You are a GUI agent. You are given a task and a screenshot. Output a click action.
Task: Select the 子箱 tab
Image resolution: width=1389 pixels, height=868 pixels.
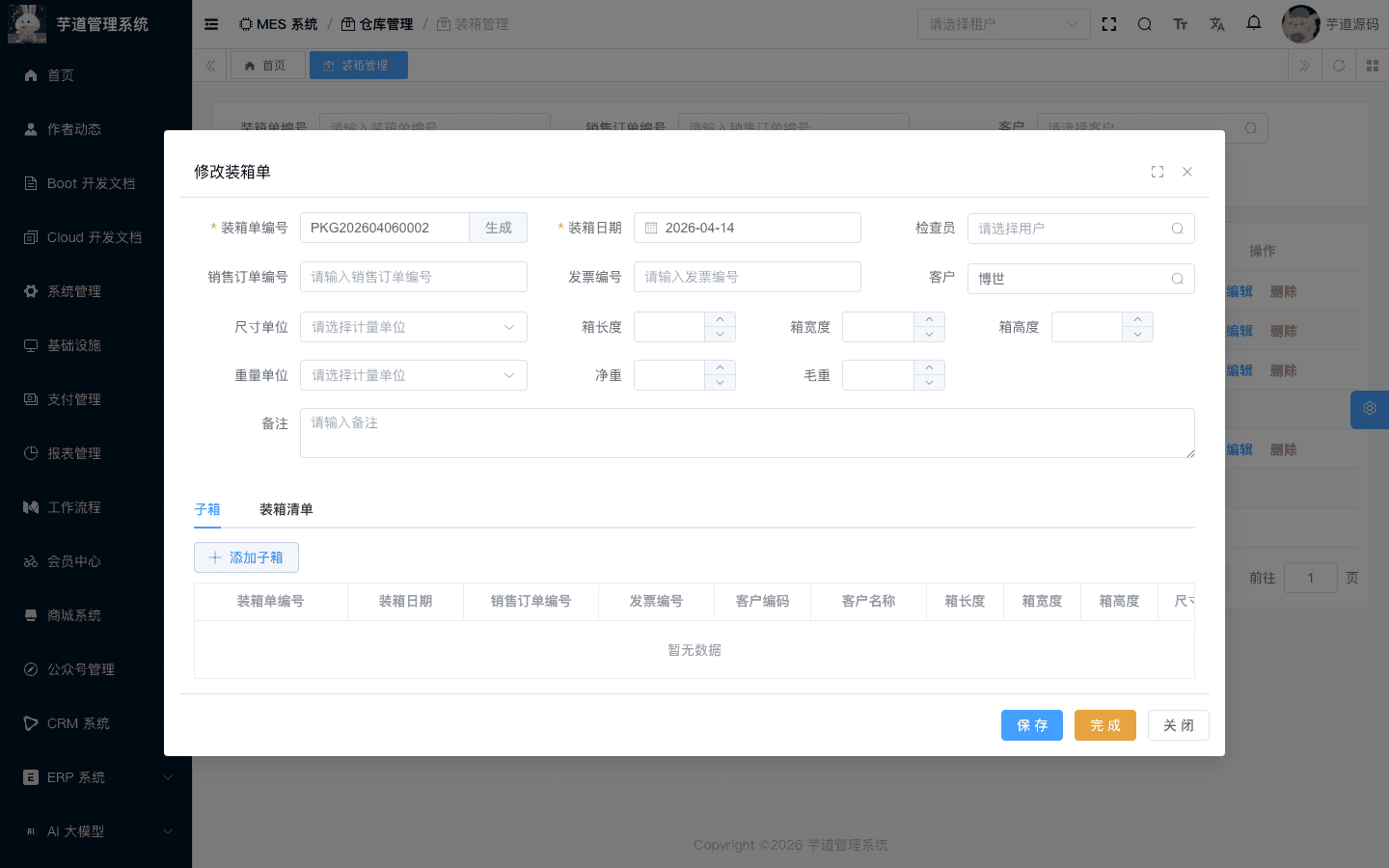coord(207,509)
